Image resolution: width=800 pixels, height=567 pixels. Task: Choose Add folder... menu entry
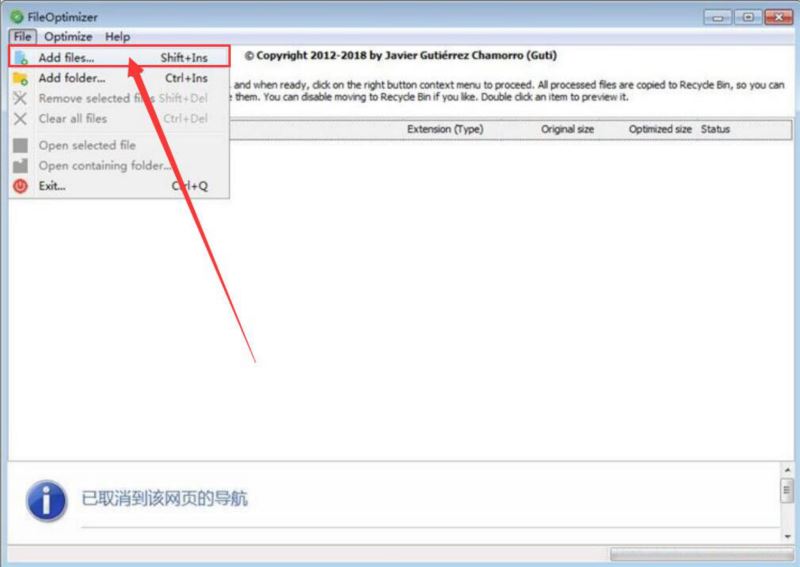[x=119, y=78]
